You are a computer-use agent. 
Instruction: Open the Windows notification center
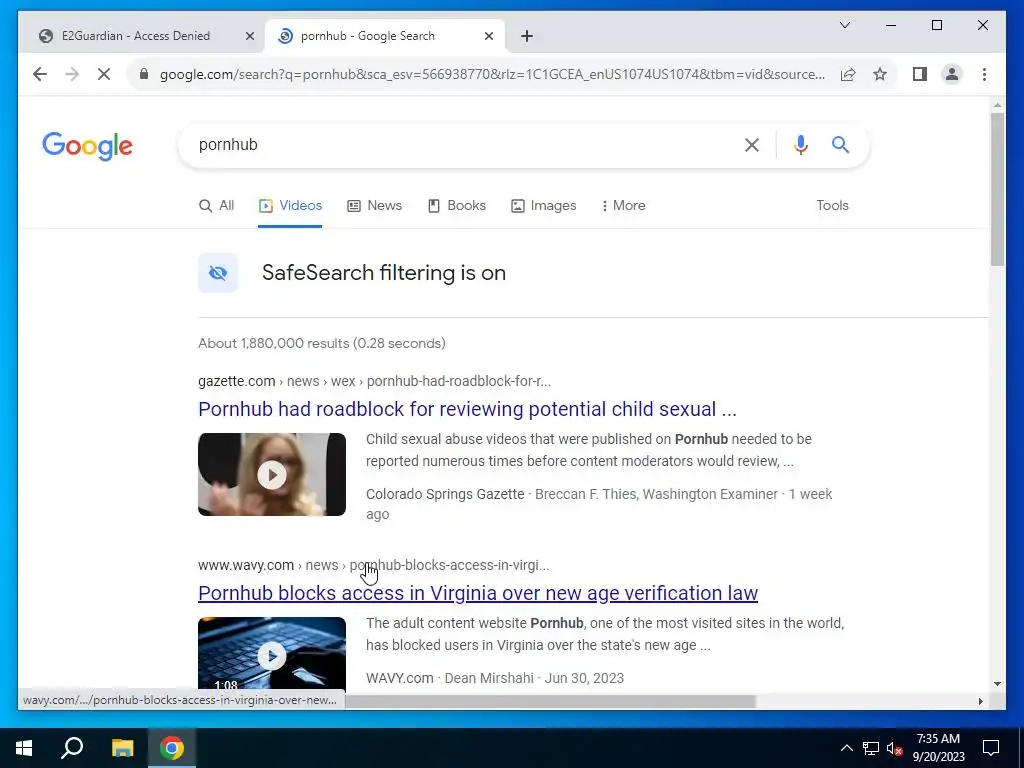[x=991, y=748]
